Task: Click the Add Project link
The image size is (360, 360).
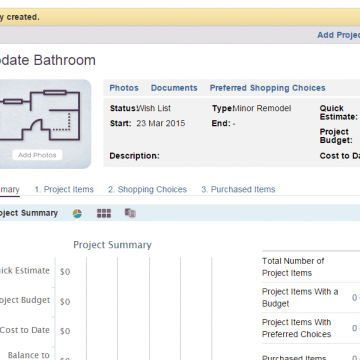Action: click(x=339, y=35)
